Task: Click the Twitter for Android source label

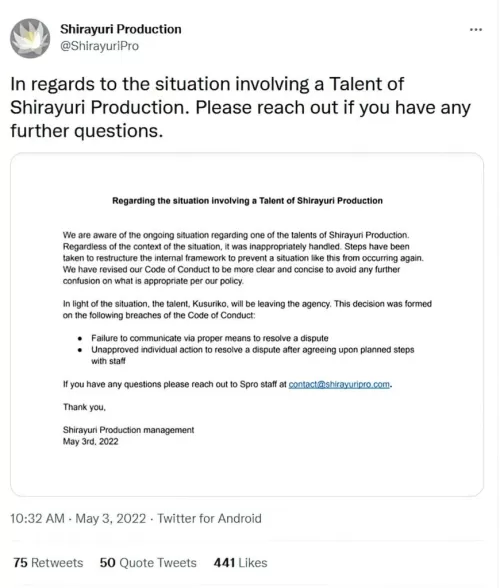Action: click(x=209, y=518)
